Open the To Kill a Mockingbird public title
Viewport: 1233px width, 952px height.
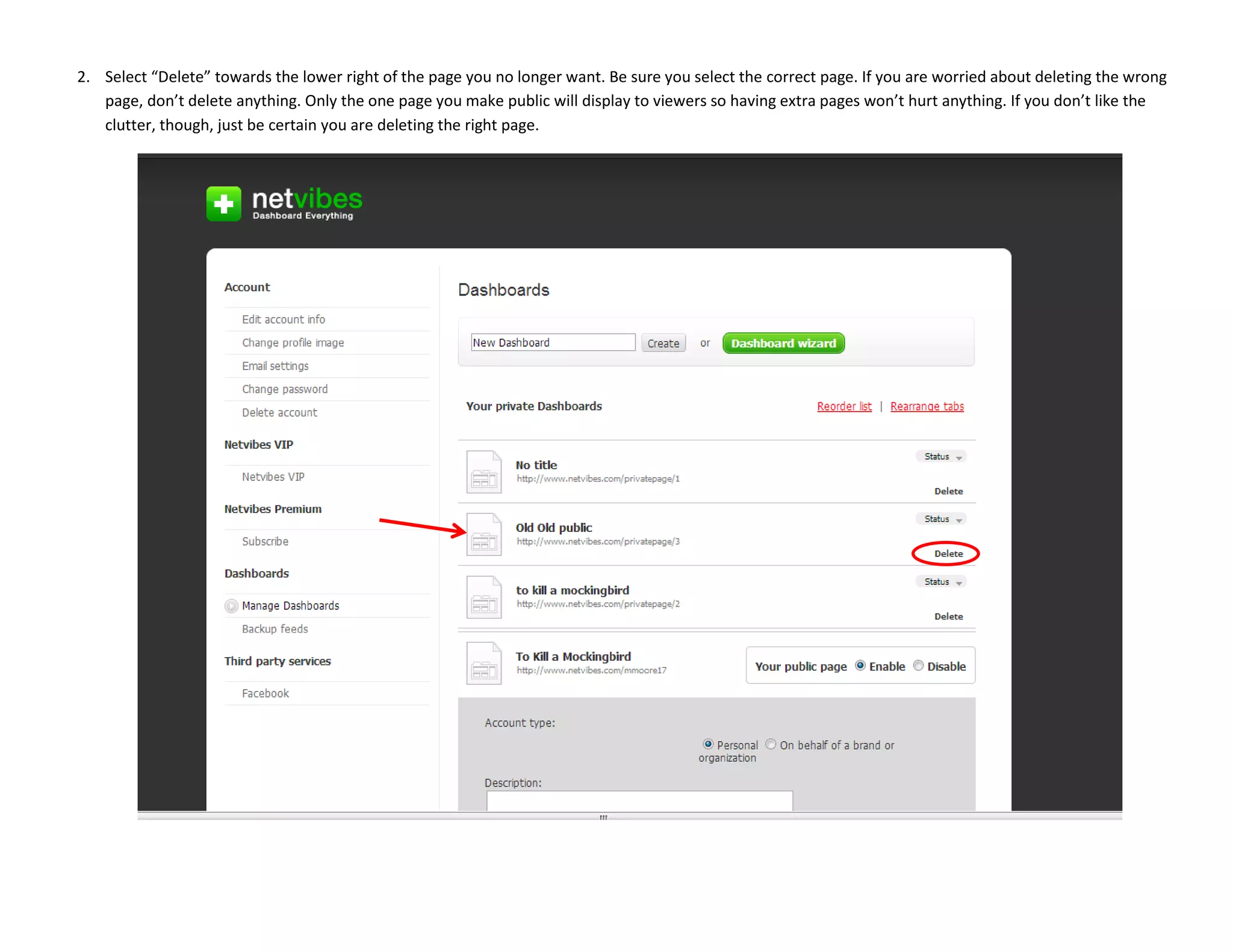click(x=573, y=657)
